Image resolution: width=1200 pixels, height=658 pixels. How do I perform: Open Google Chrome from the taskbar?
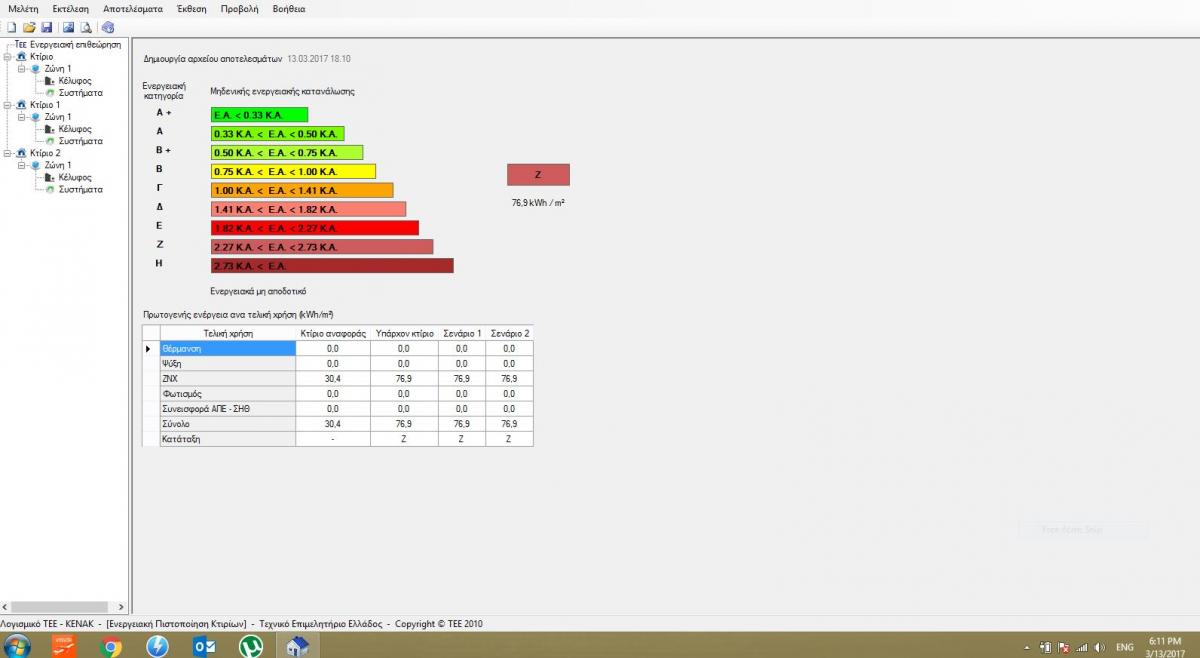tap(112, 646)
